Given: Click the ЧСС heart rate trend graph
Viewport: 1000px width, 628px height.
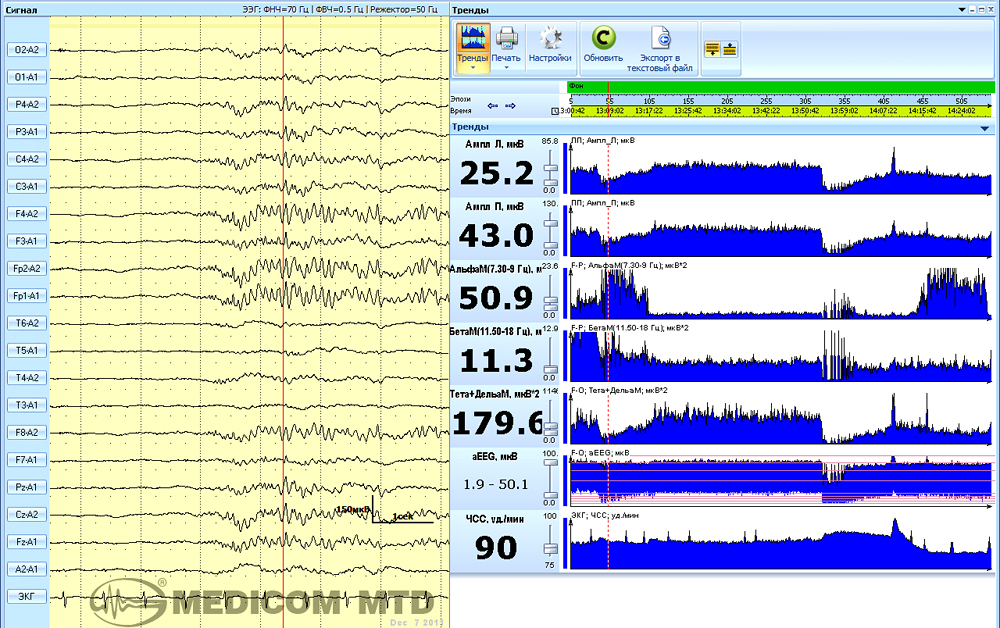Looking at the screenshot, I should click(781, 542).
